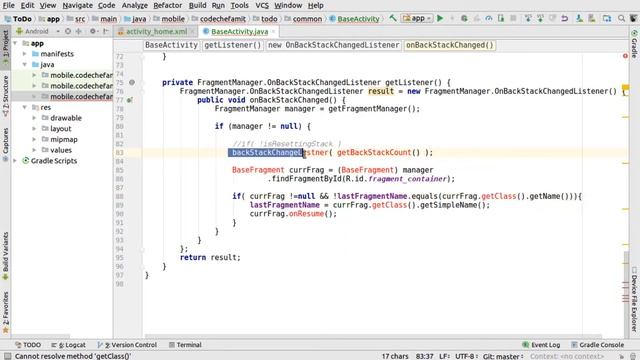Open the app run configuration dropdown
This screenshot has height=360, width=640.
pos(416,18)
